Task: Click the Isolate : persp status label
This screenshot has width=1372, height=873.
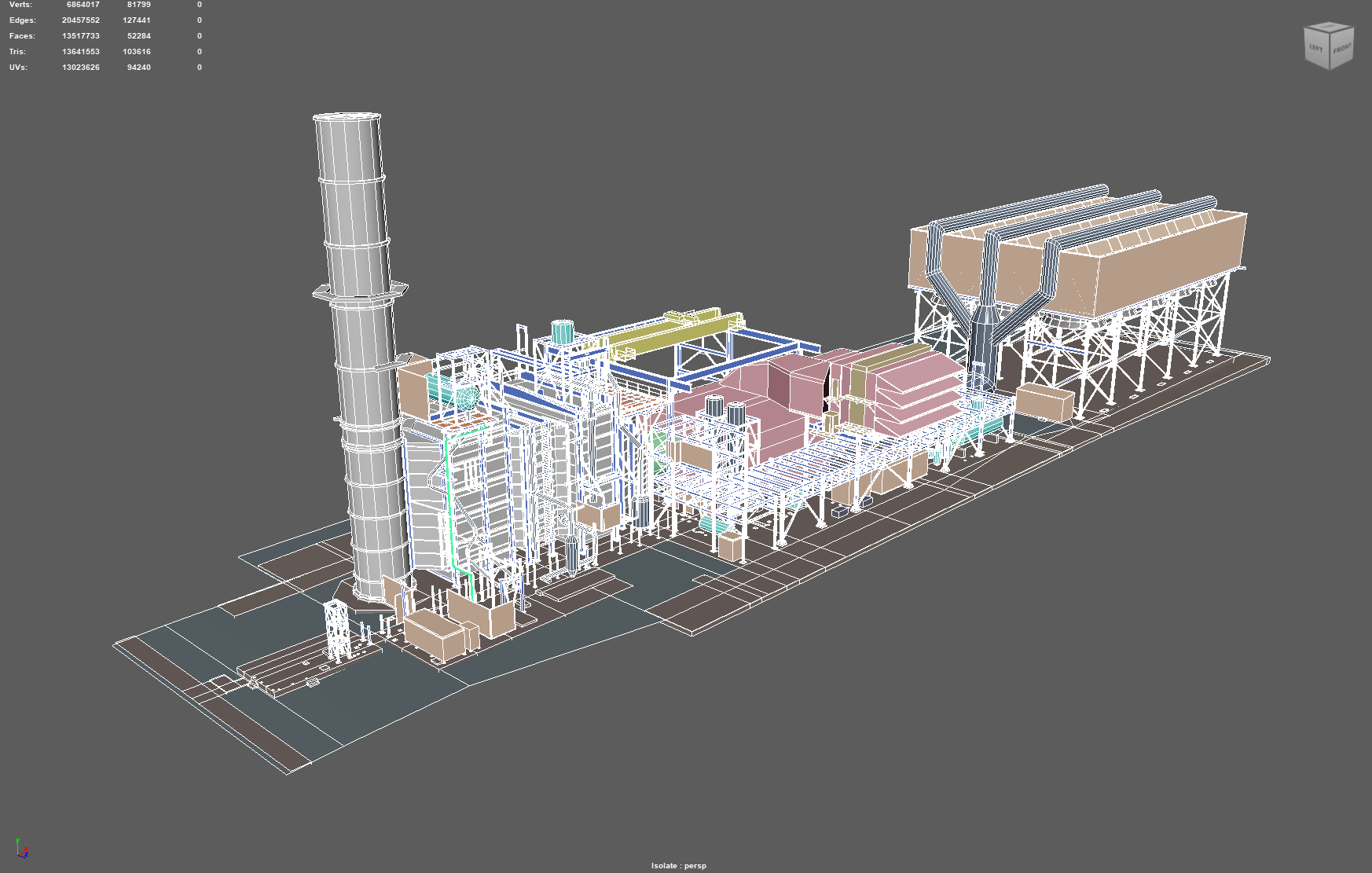Action: click(679, 865)
